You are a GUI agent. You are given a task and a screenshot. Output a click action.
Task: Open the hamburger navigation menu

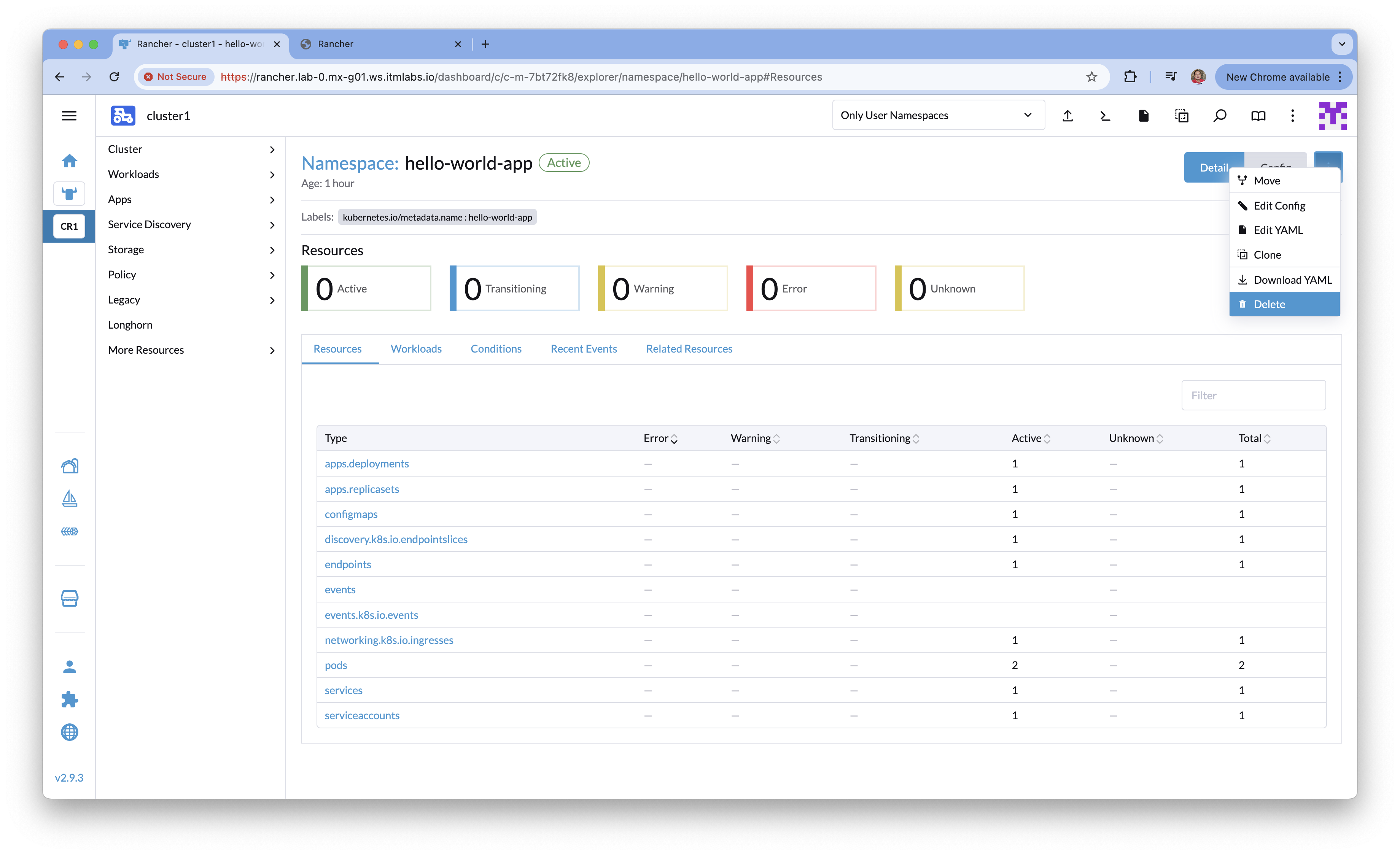click(x=69, y=116)
